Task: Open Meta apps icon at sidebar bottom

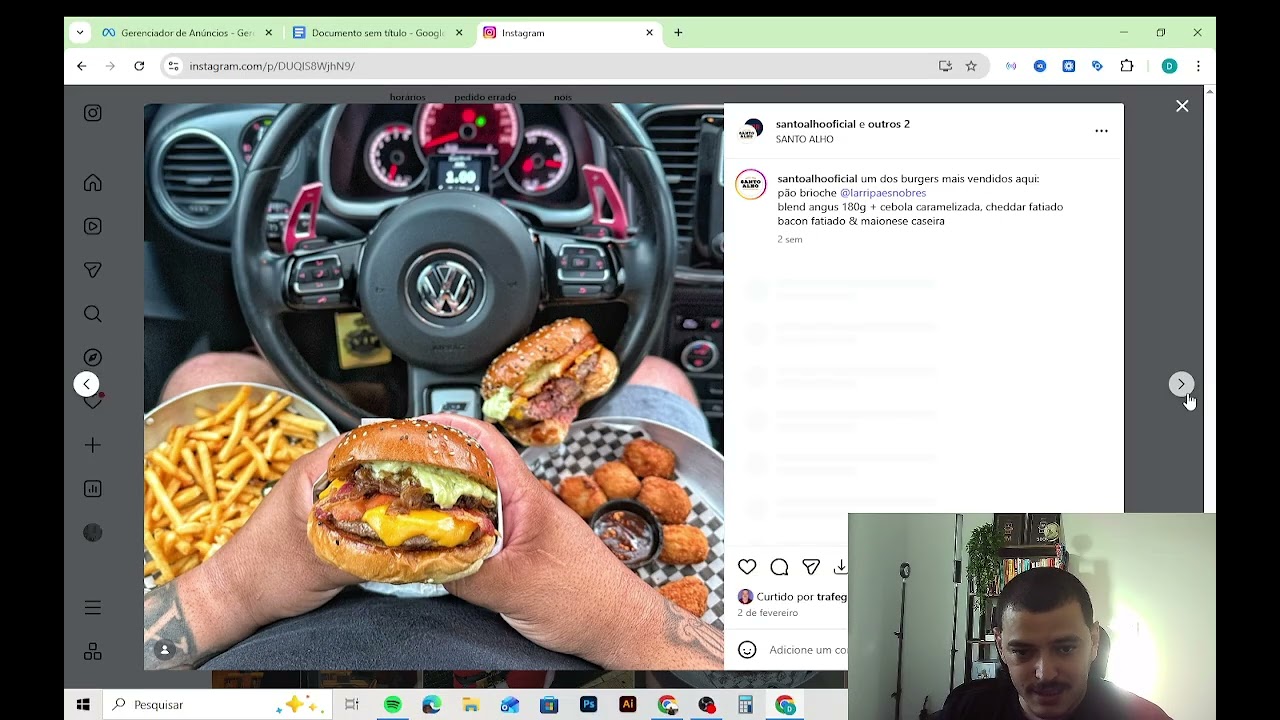Action: pyautogui.click(x=92, y=652)
